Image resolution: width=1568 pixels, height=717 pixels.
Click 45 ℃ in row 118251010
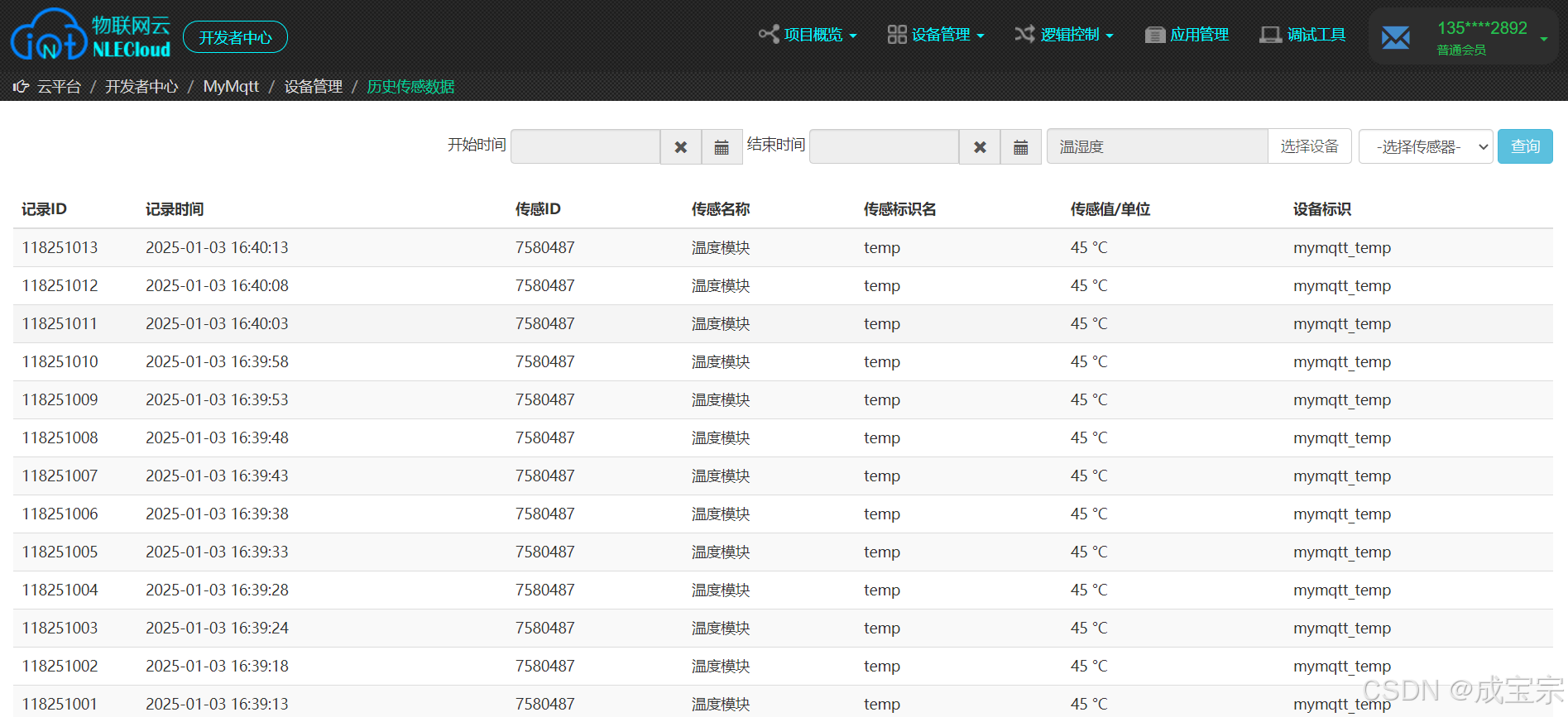coord(1089,361)
